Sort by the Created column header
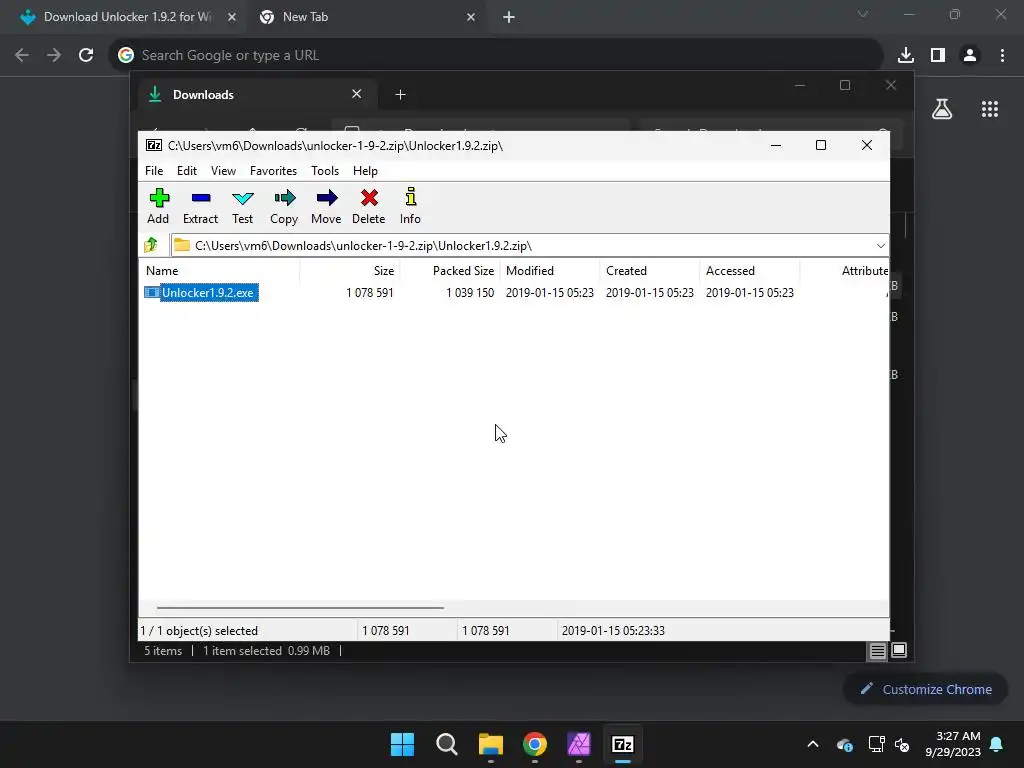 (649, 270)
